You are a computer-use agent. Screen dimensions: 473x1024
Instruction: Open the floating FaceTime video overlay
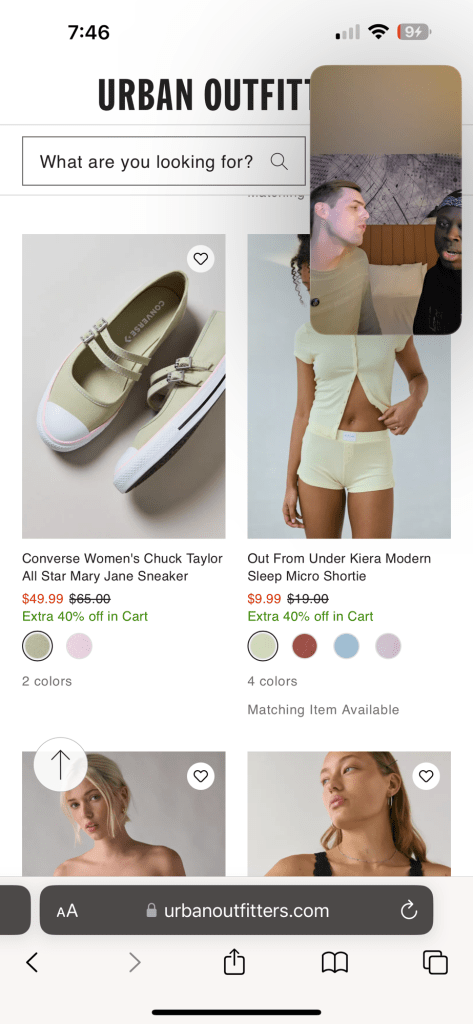[385, 200]
